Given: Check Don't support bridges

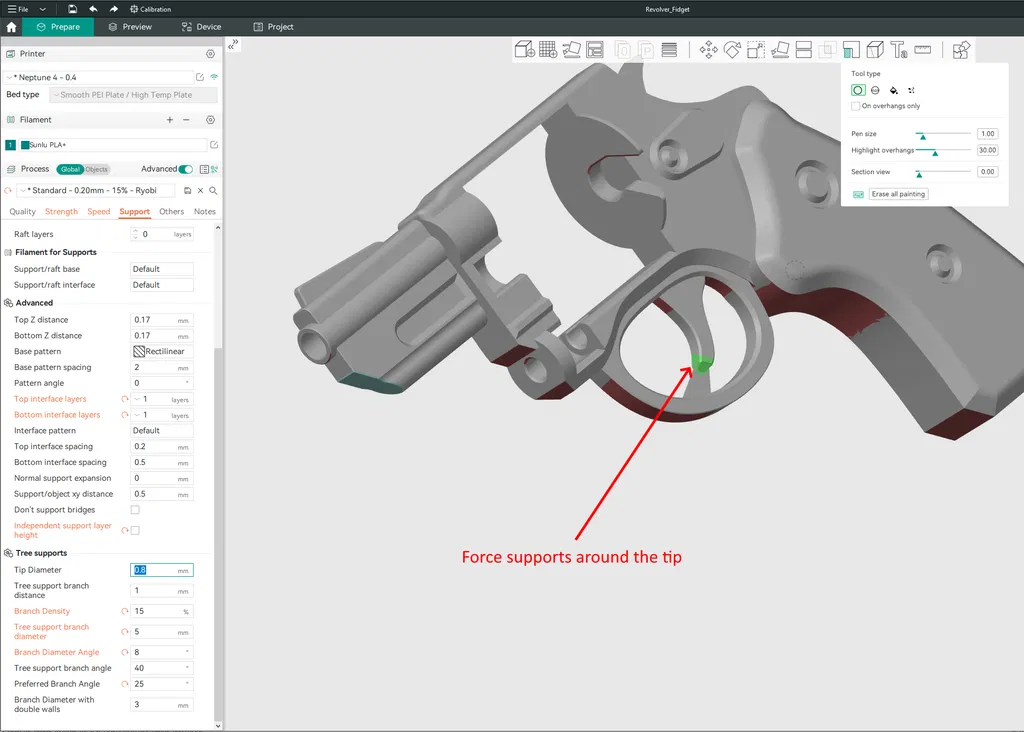Looking at the screenshot, I should [x=135, y=510].
